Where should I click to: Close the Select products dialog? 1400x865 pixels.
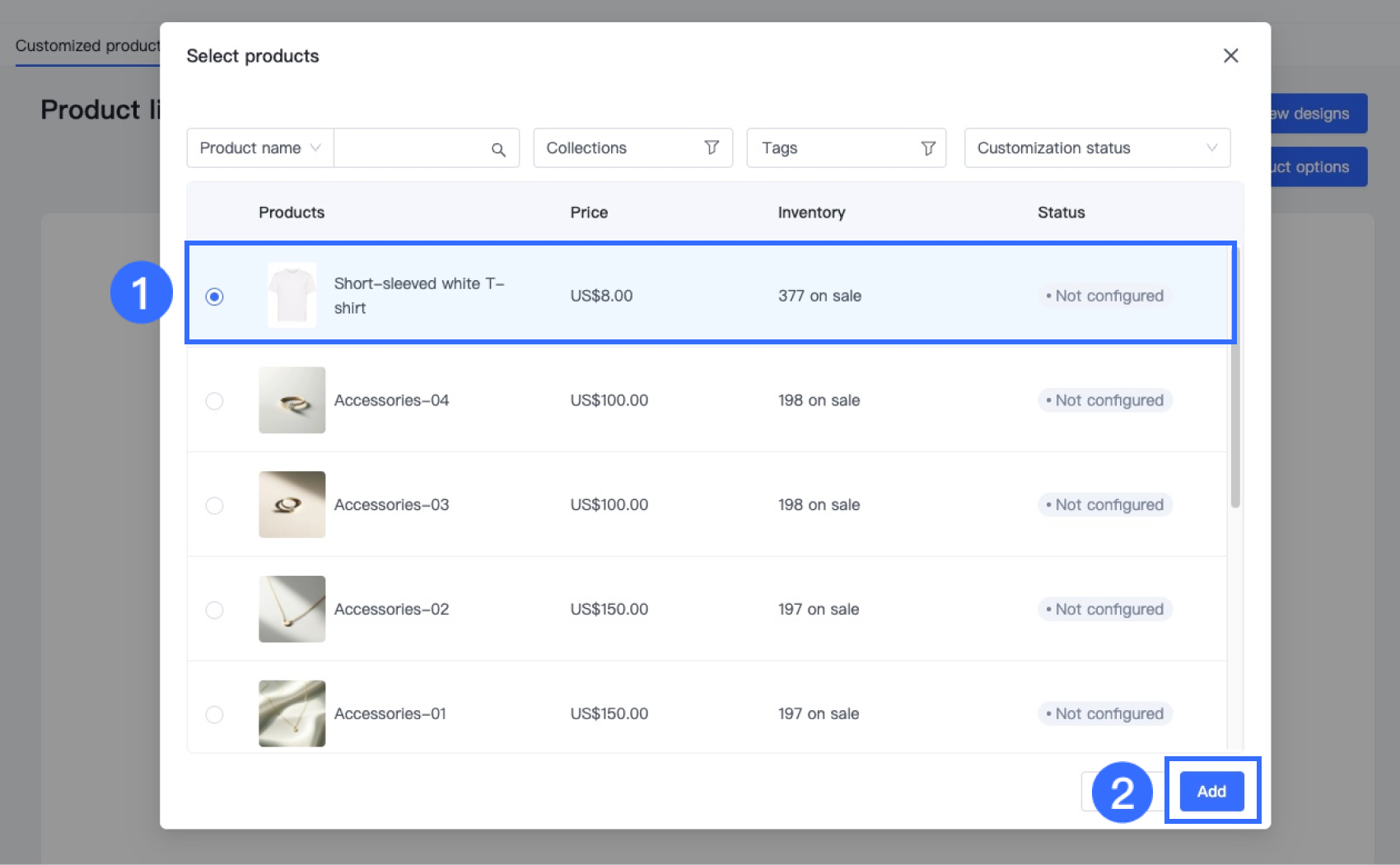tap(1230, 56)
